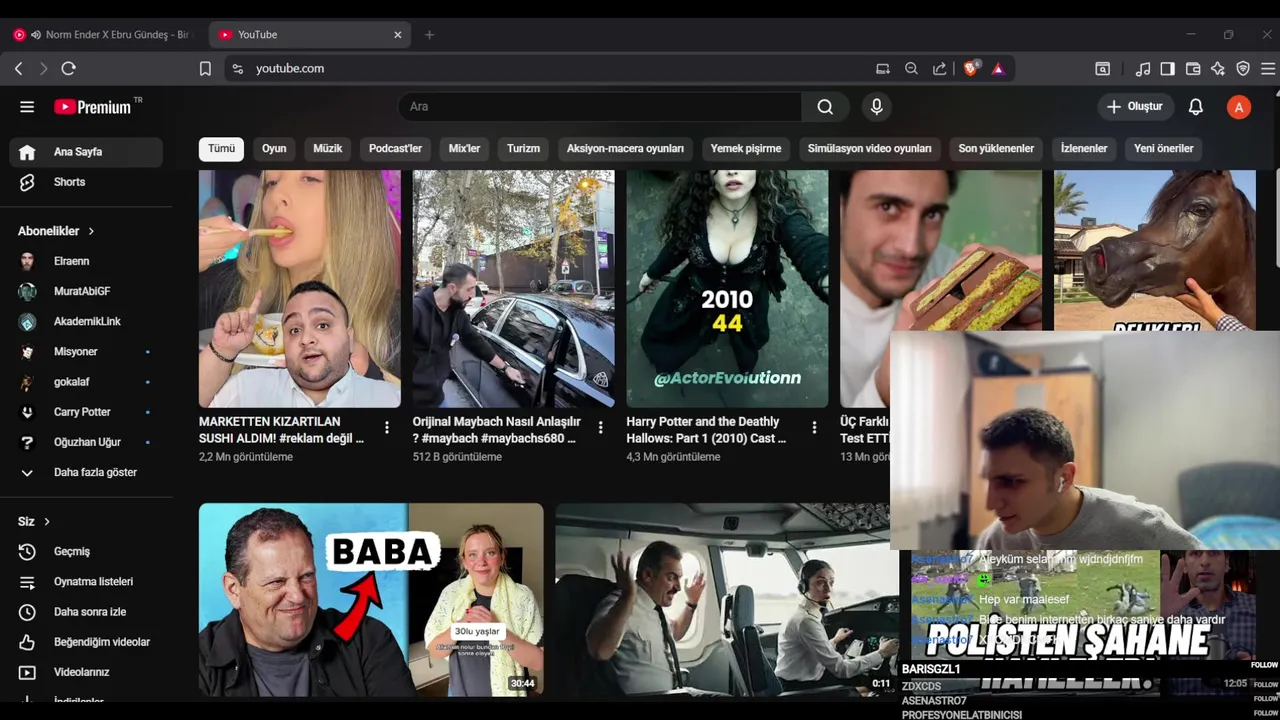The width and height of the screenshot is (1280, 720).
Task: Click the zoom magnifier icon in address bar
Action: click(911, 69)
